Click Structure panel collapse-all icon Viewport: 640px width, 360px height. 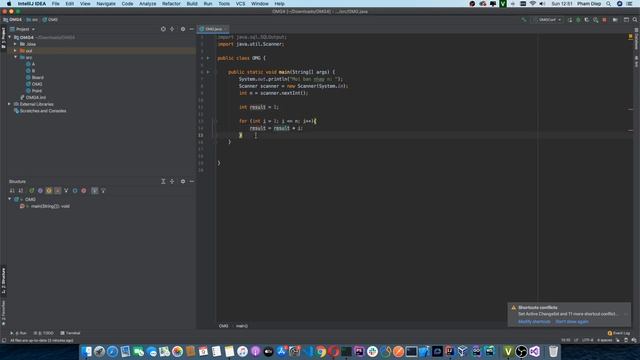172,181
